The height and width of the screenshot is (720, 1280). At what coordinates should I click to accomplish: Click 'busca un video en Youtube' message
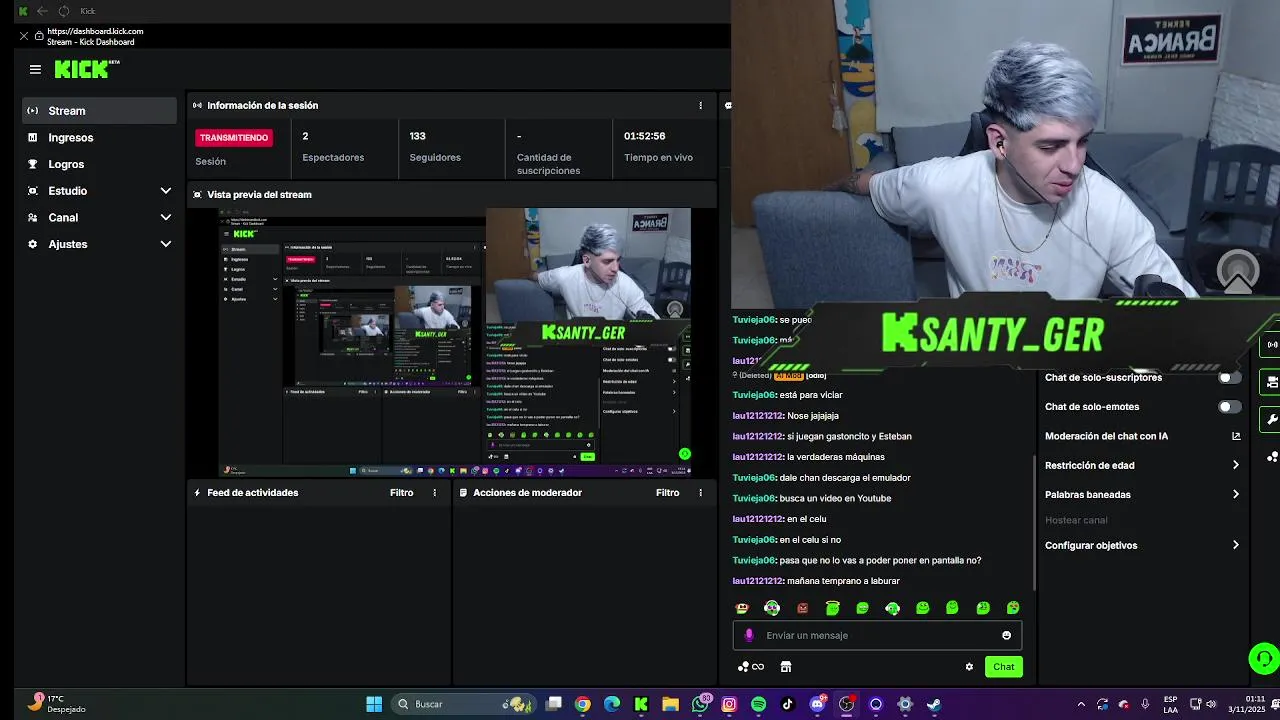[x=835, y=498]
